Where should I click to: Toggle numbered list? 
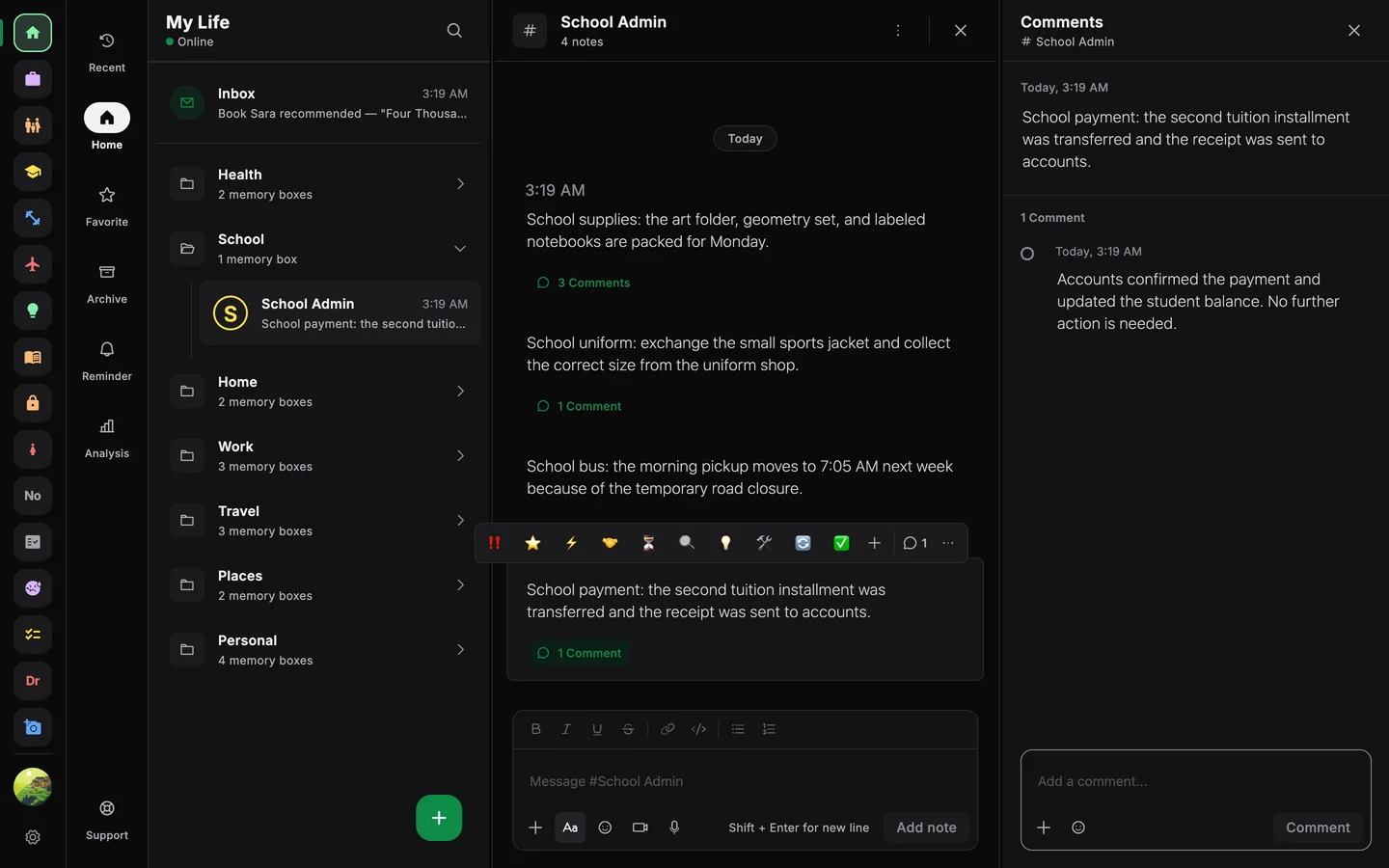click(x=769, y=729)
